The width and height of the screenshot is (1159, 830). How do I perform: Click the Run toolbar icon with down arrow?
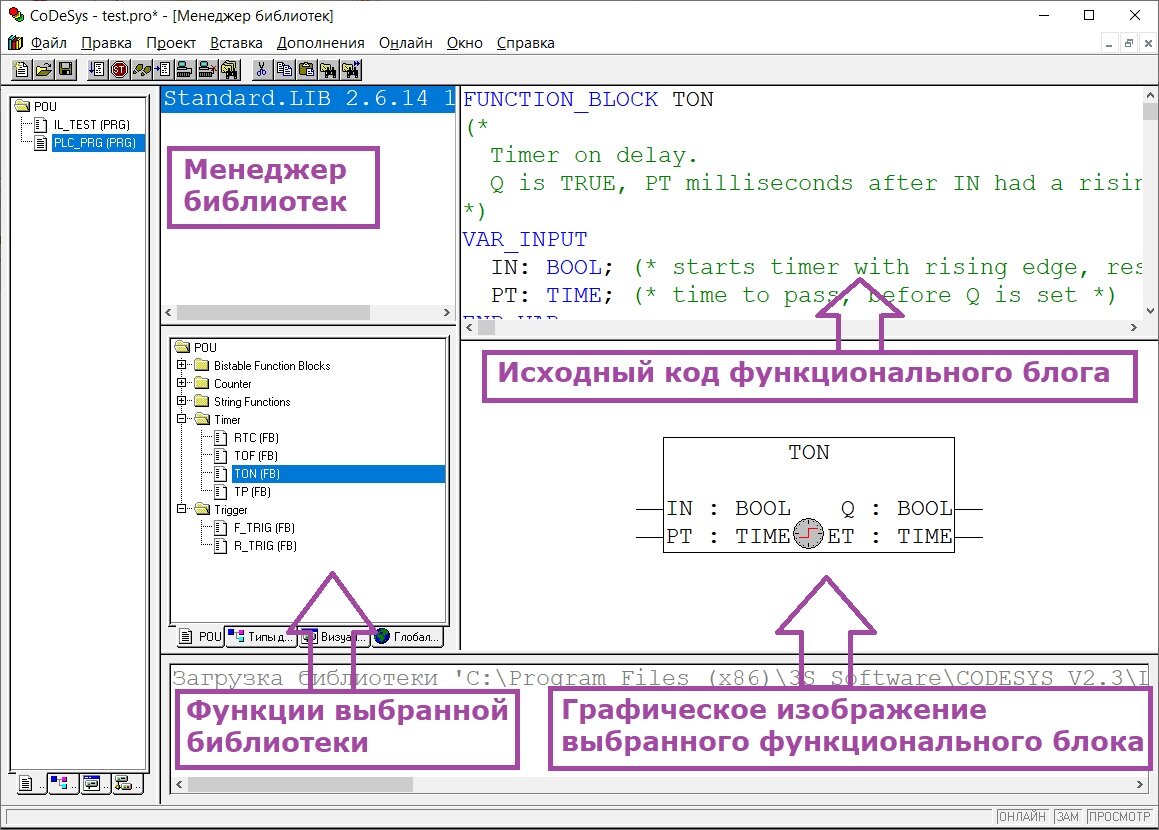click(x=97, y=70)
